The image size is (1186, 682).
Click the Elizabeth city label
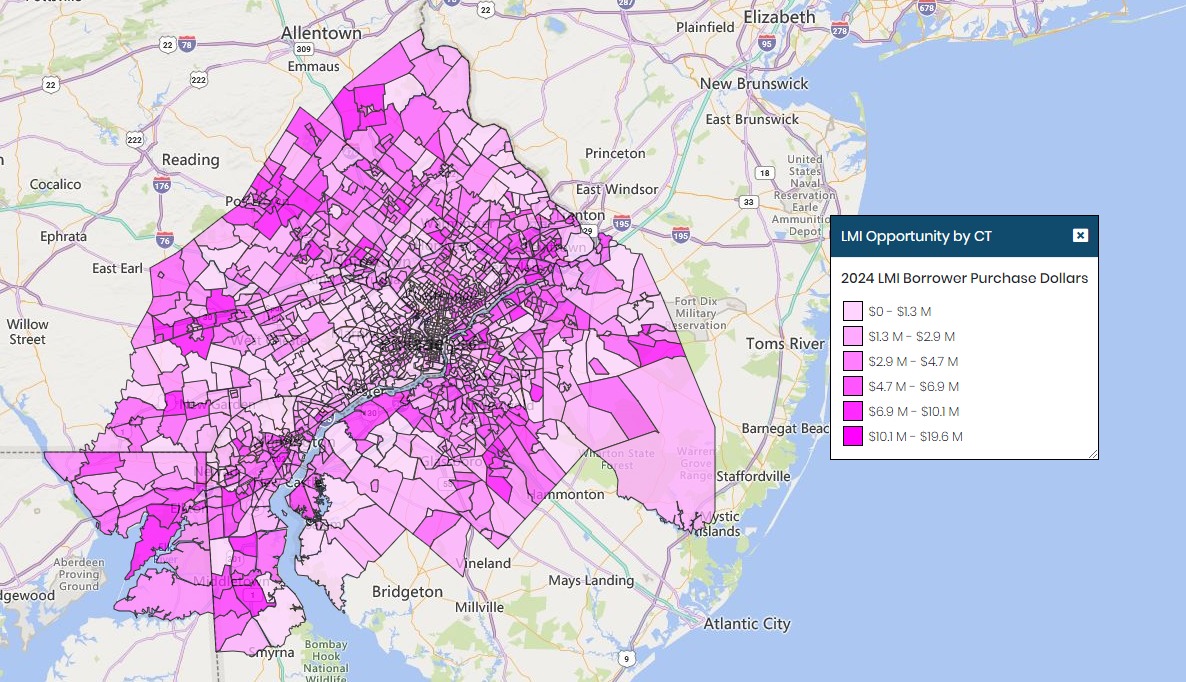(779, 17)
